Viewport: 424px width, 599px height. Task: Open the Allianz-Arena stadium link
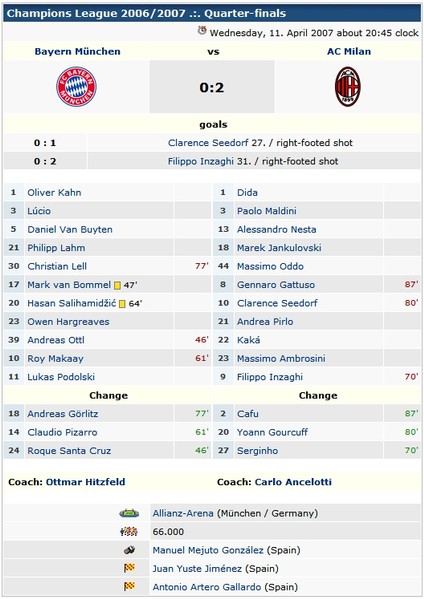(x=183, y=513)
